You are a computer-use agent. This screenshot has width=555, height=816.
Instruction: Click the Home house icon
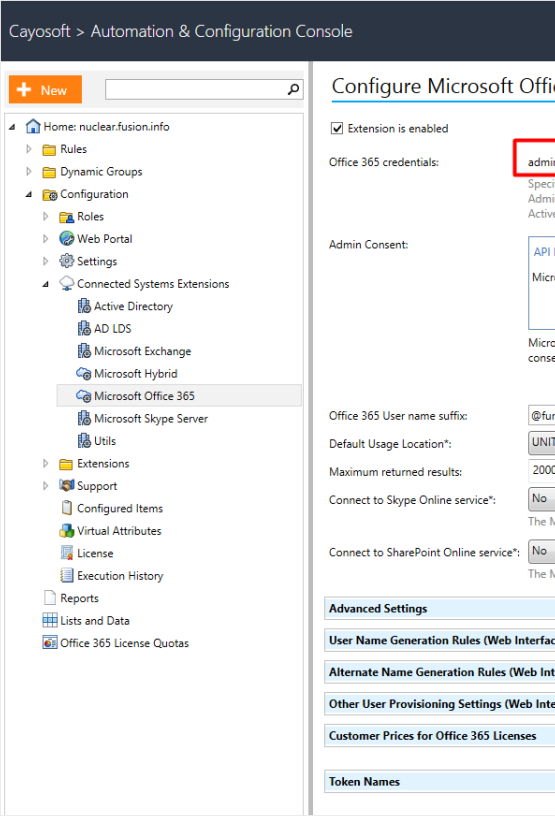click(33, 126)
